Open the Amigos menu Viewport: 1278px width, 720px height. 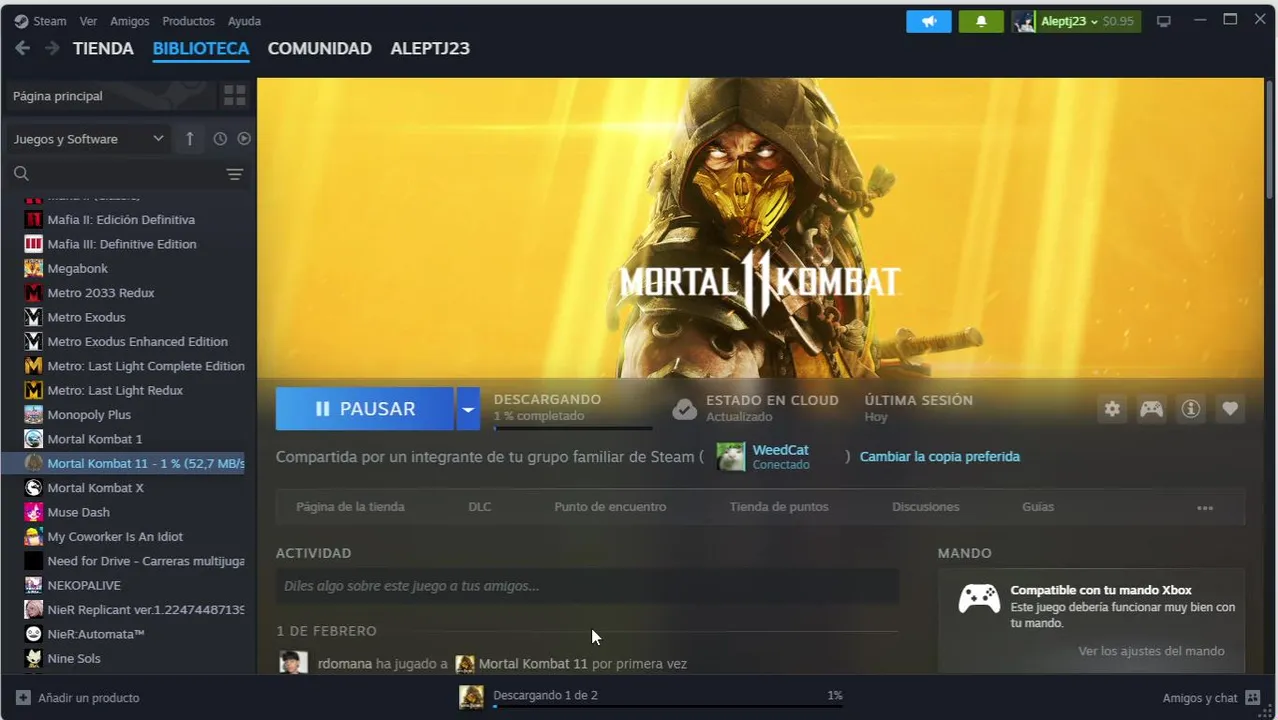[129, 21]
